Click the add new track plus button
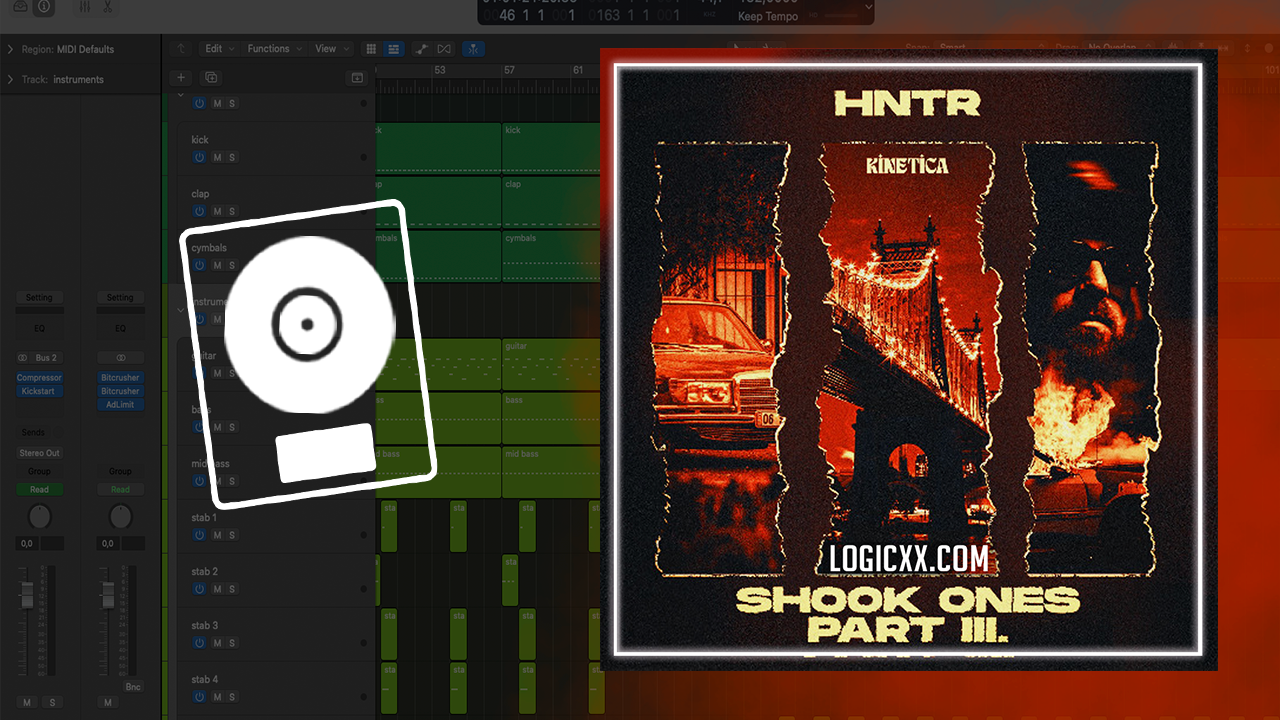This screenshot has height=720, width=1280. click(x=180, y=77)
